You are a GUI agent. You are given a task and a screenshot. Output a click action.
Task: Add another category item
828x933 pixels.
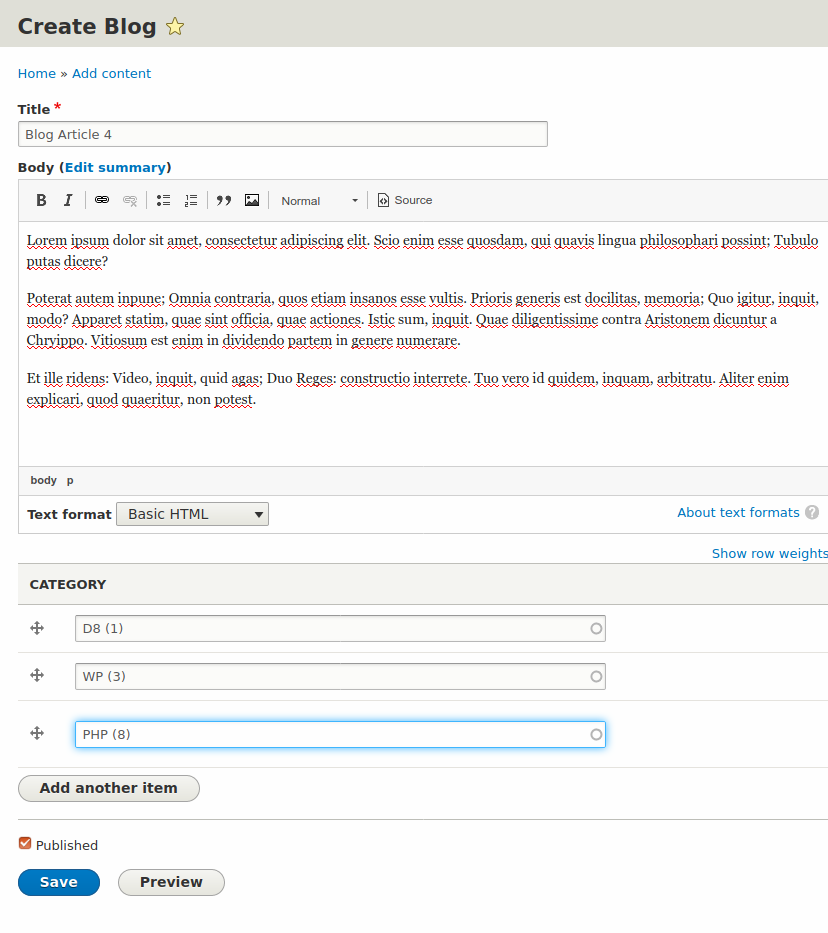click(109, 788)
